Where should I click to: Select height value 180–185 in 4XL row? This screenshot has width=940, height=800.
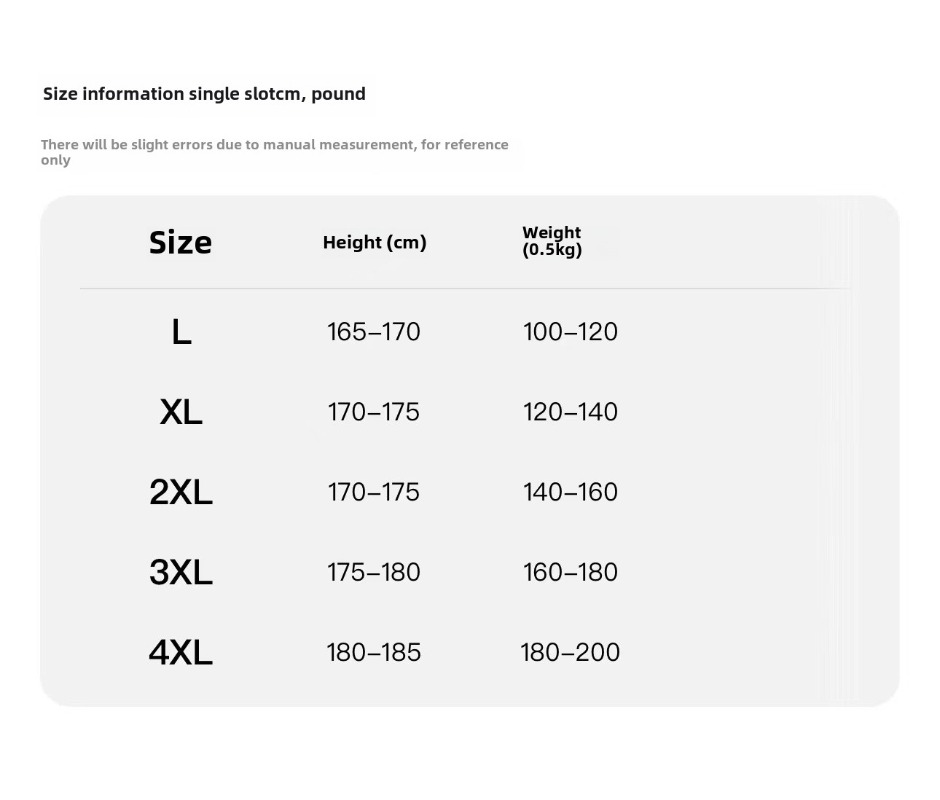pos(373,652)
